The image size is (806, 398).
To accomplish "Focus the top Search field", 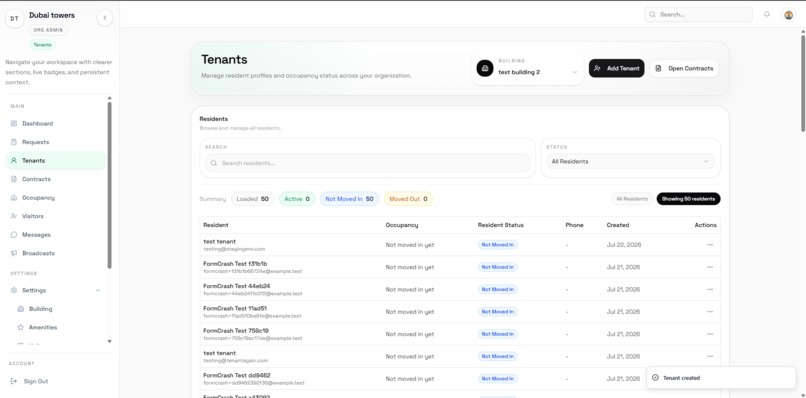I will coord(699,14).
